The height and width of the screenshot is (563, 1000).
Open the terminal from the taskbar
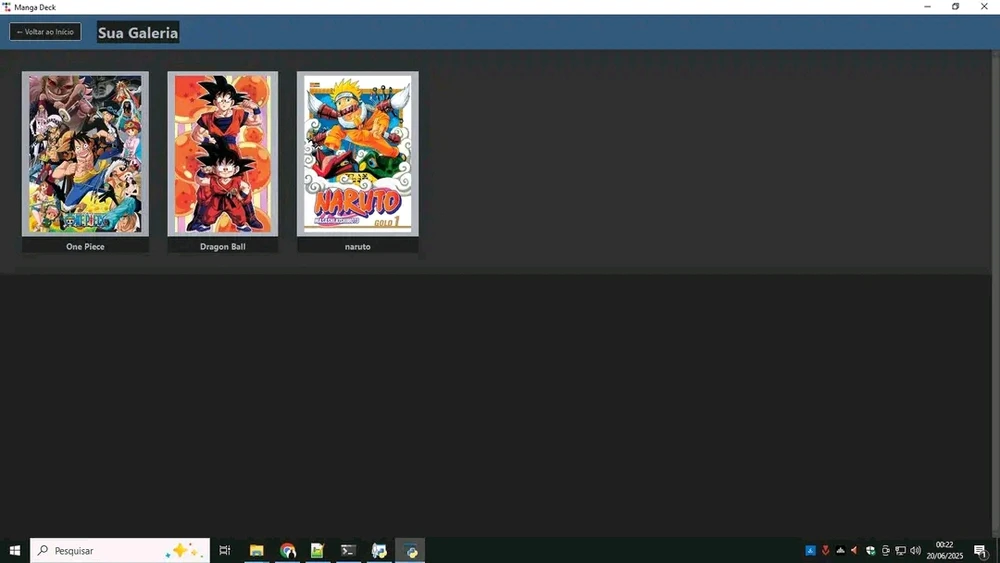coord(348,550)
